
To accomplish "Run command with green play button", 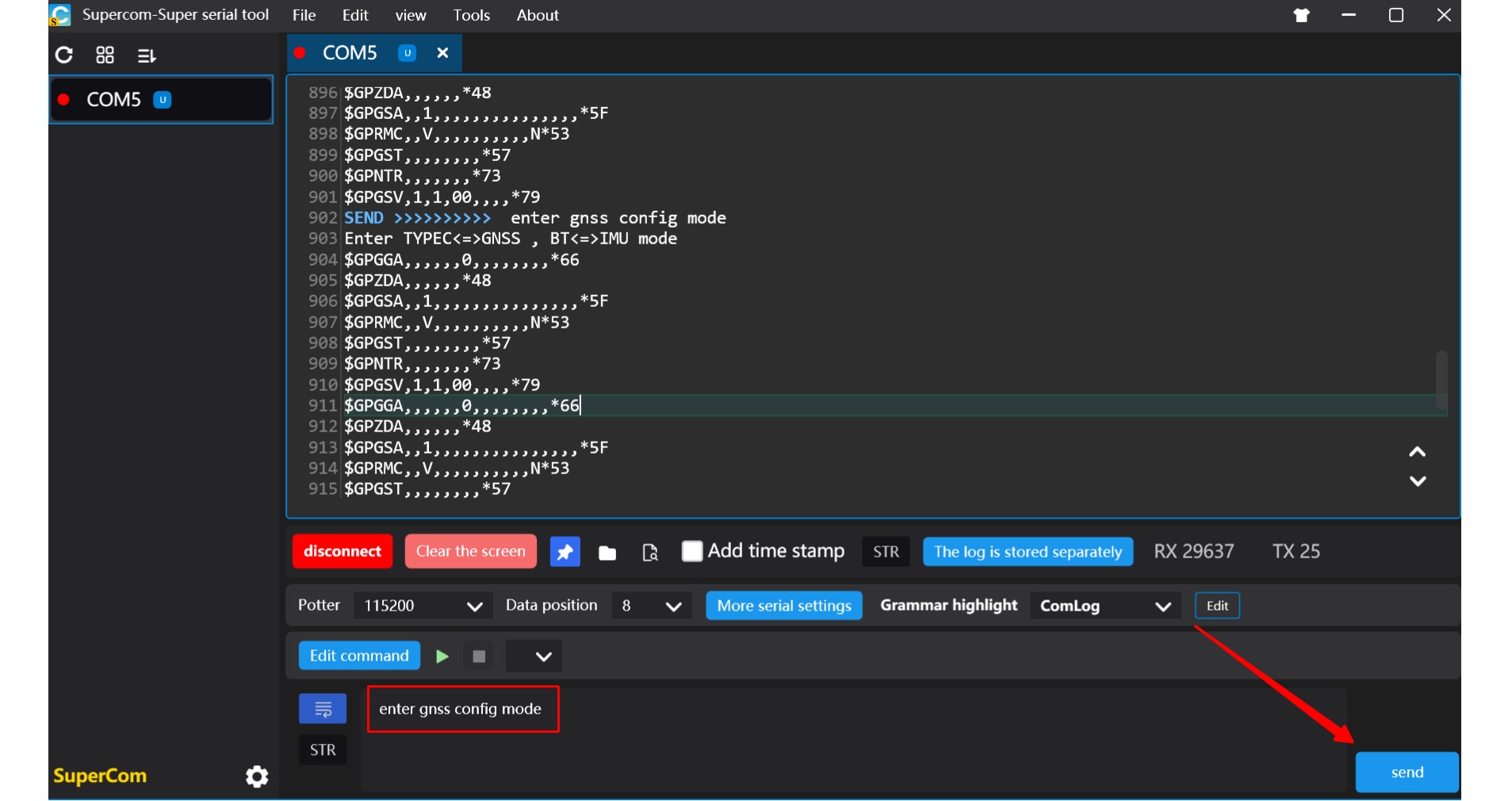I will coord(442,657).
